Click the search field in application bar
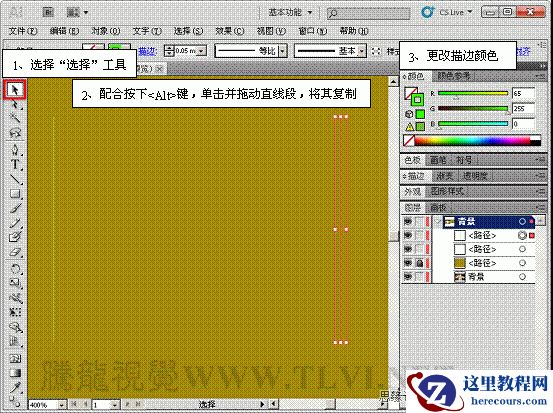553x413 pixels. (x=368, y=13)
